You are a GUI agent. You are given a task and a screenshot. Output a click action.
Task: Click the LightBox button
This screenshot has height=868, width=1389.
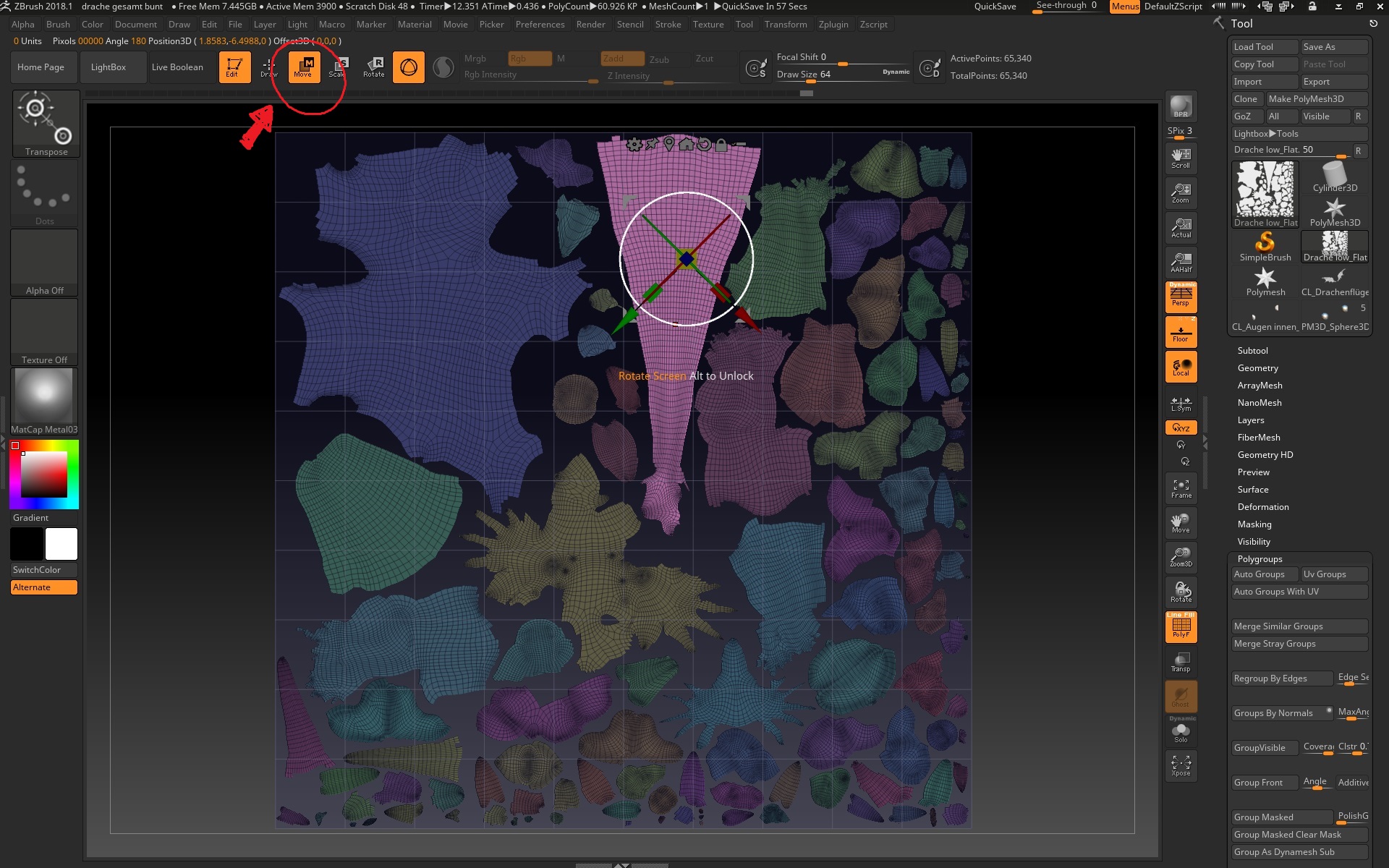tap(109, 67)
